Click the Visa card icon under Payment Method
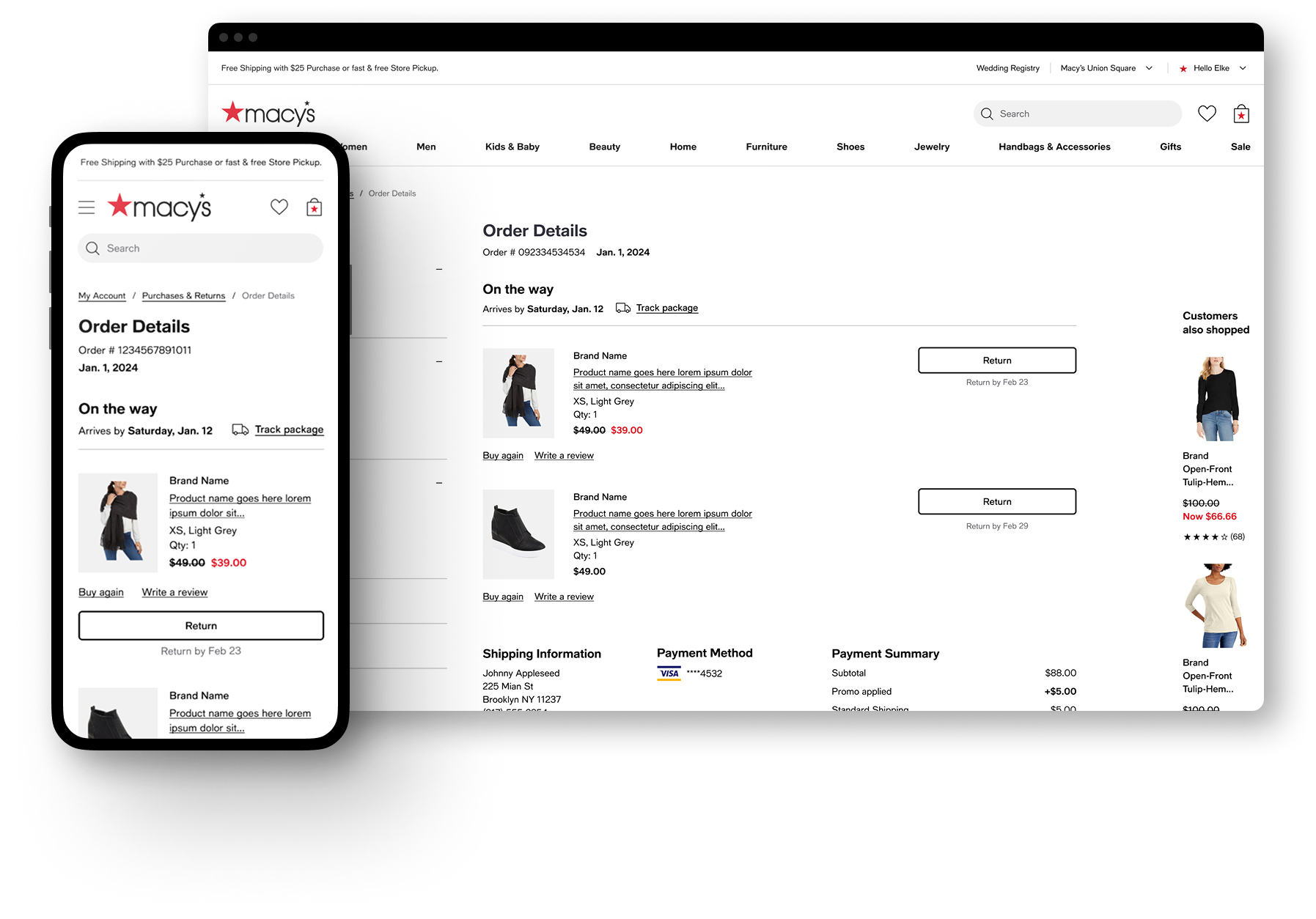The height and width of the screenshot is (919, 1316). click(669, 673)
